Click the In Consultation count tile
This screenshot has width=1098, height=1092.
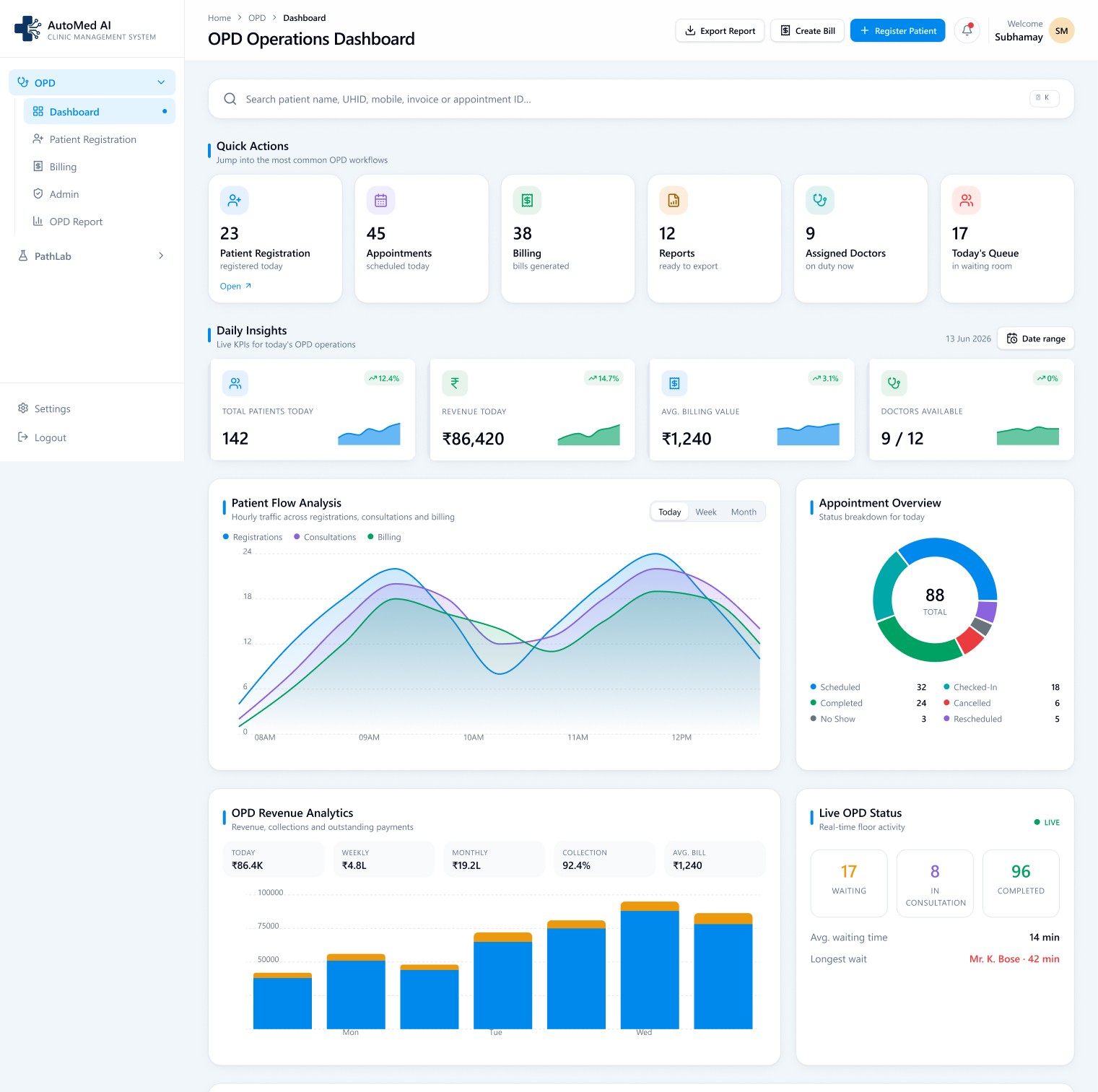935,883
